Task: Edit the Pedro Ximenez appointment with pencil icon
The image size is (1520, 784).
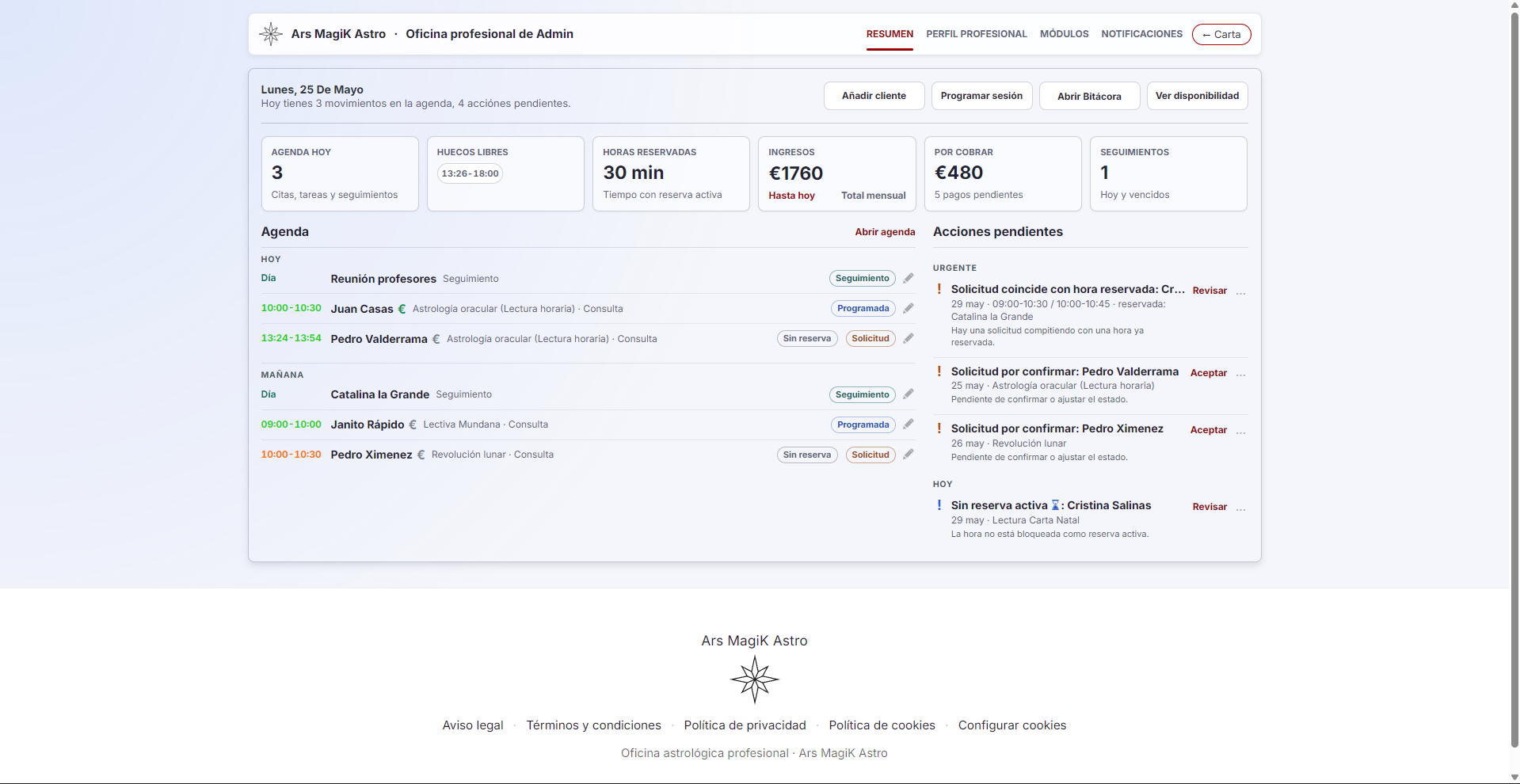Action: click(x=909, y=455)
